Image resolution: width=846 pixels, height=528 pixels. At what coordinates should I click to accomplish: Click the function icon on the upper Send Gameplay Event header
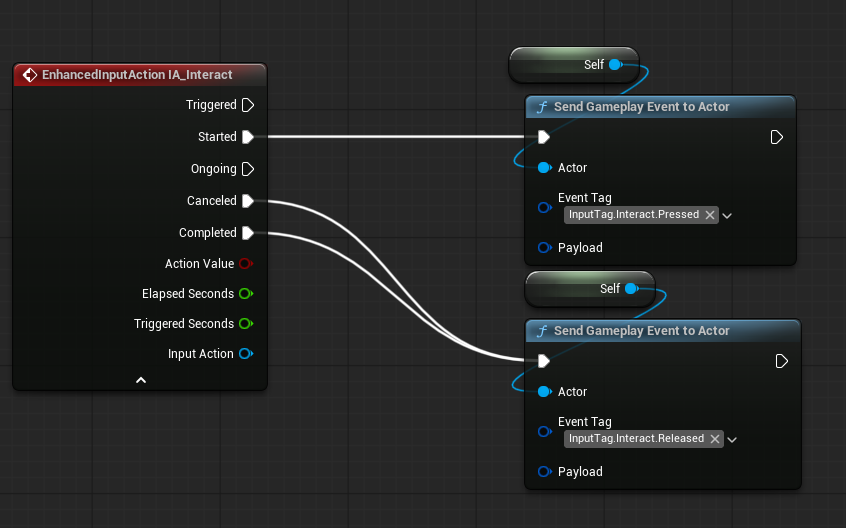(542, 107)
